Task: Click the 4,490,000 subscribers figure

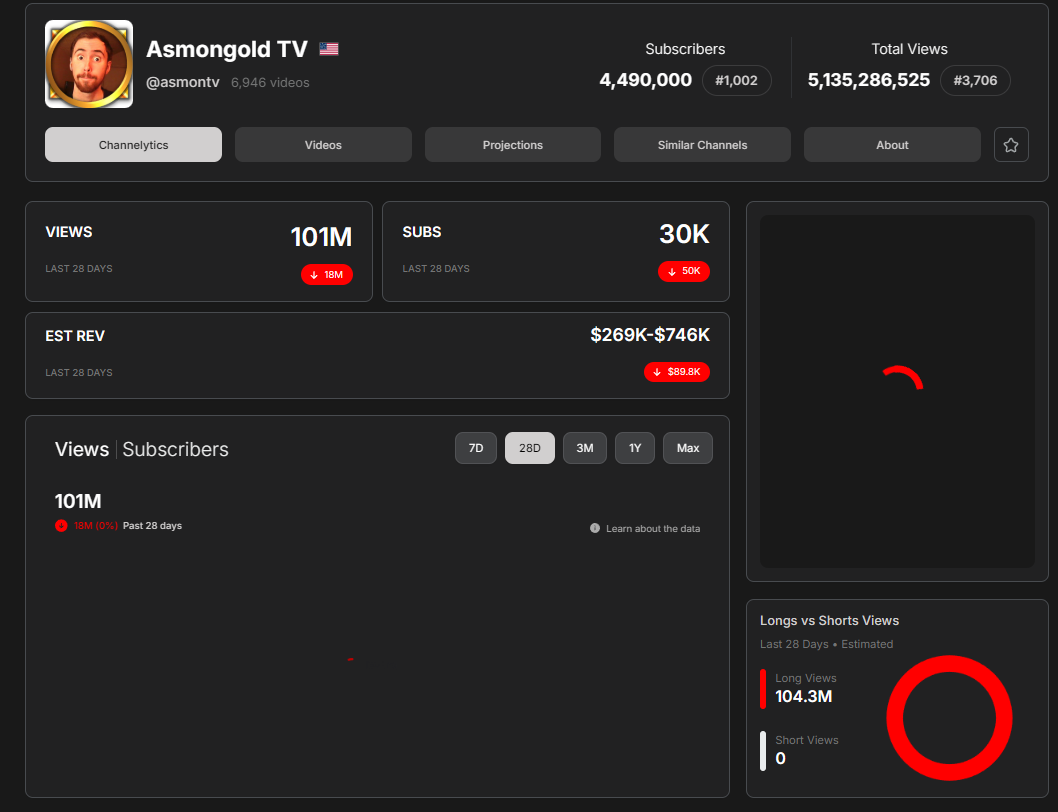Action: (x=646, y=80)
